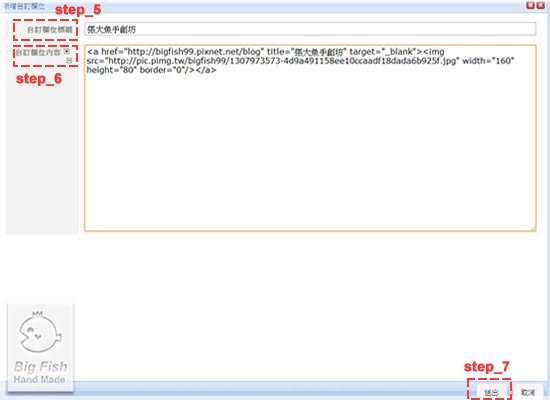This screenshot has height=400, width=550.
Task: Click the width="160" attribute text
Action: [x=488, y=61]
